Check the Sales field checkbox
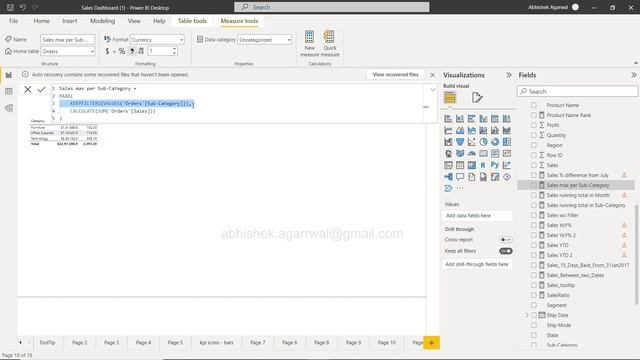The image size is (640, 360). 533,165
